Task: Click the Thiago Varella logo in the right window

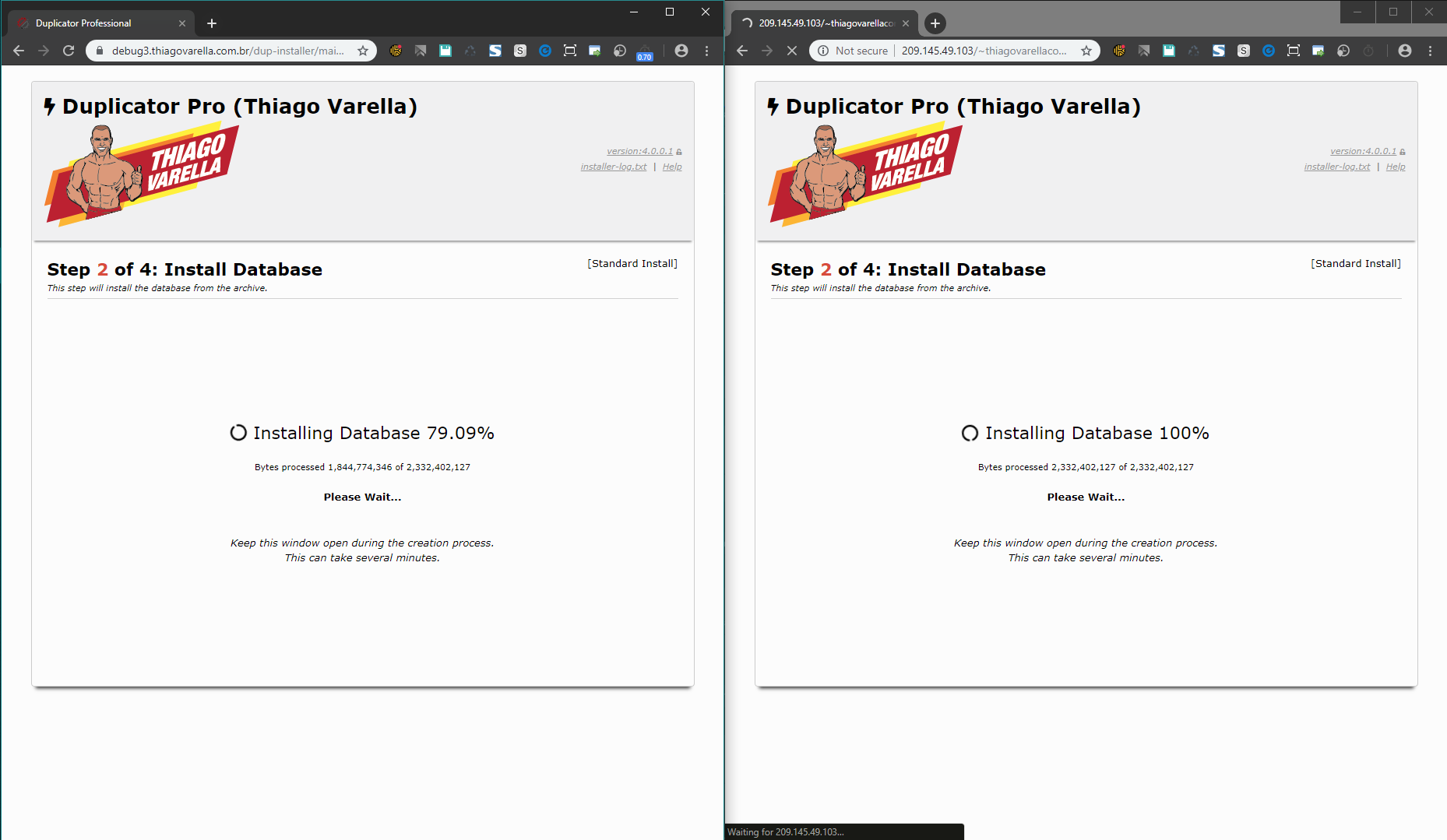Action: click(x=865, y=174)
